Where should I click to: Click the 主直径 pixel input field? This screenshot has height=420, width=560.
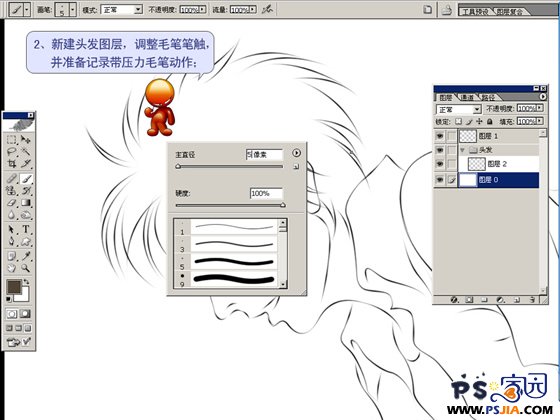264,155
